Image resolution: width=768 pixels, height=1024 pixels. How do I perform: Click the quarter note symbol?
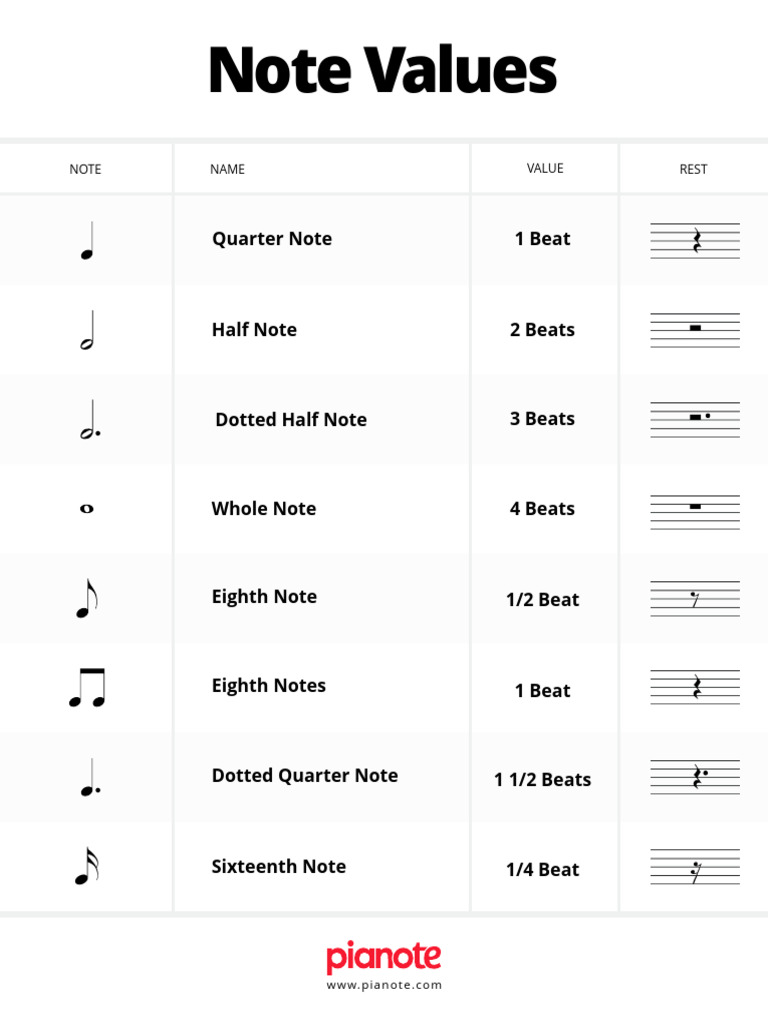coord(87,241)
